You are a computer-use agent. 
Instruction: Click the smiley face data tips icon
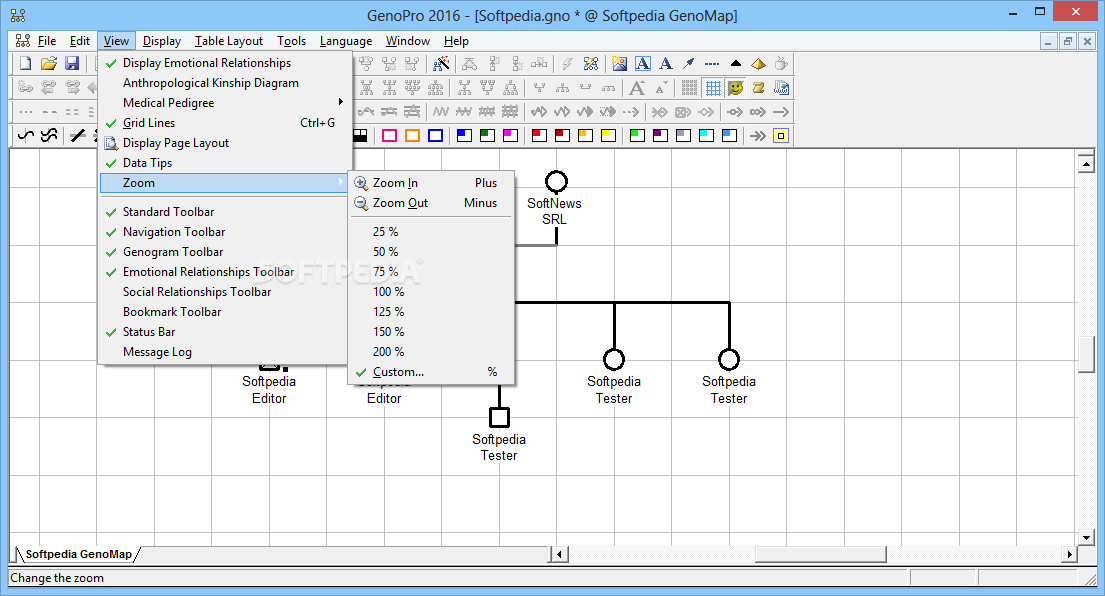tap(736, 88)
